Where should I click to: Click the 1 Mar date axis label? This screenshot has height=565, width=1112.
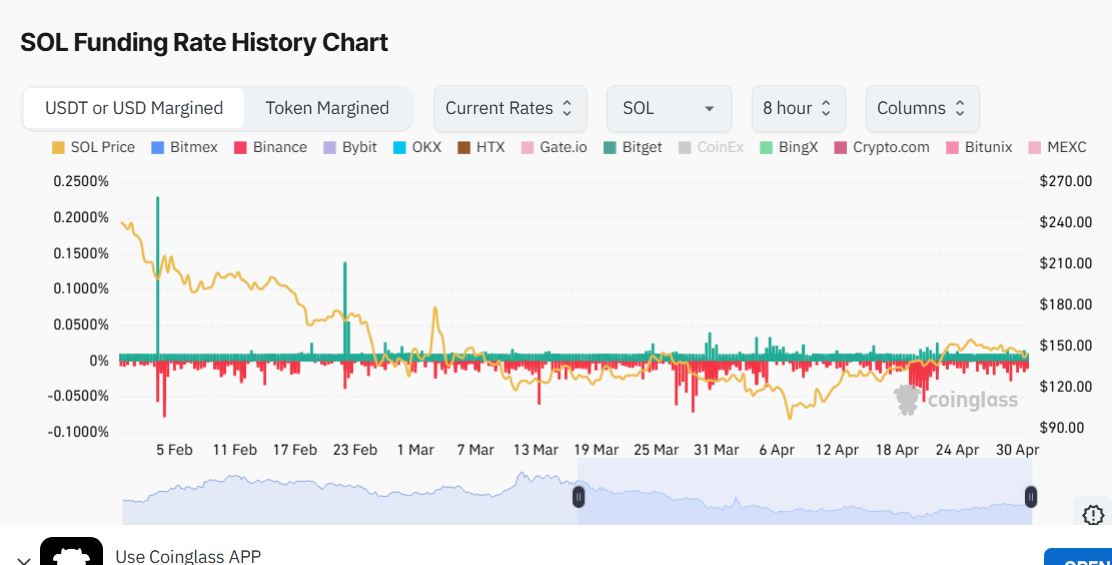tap(416, 449)
